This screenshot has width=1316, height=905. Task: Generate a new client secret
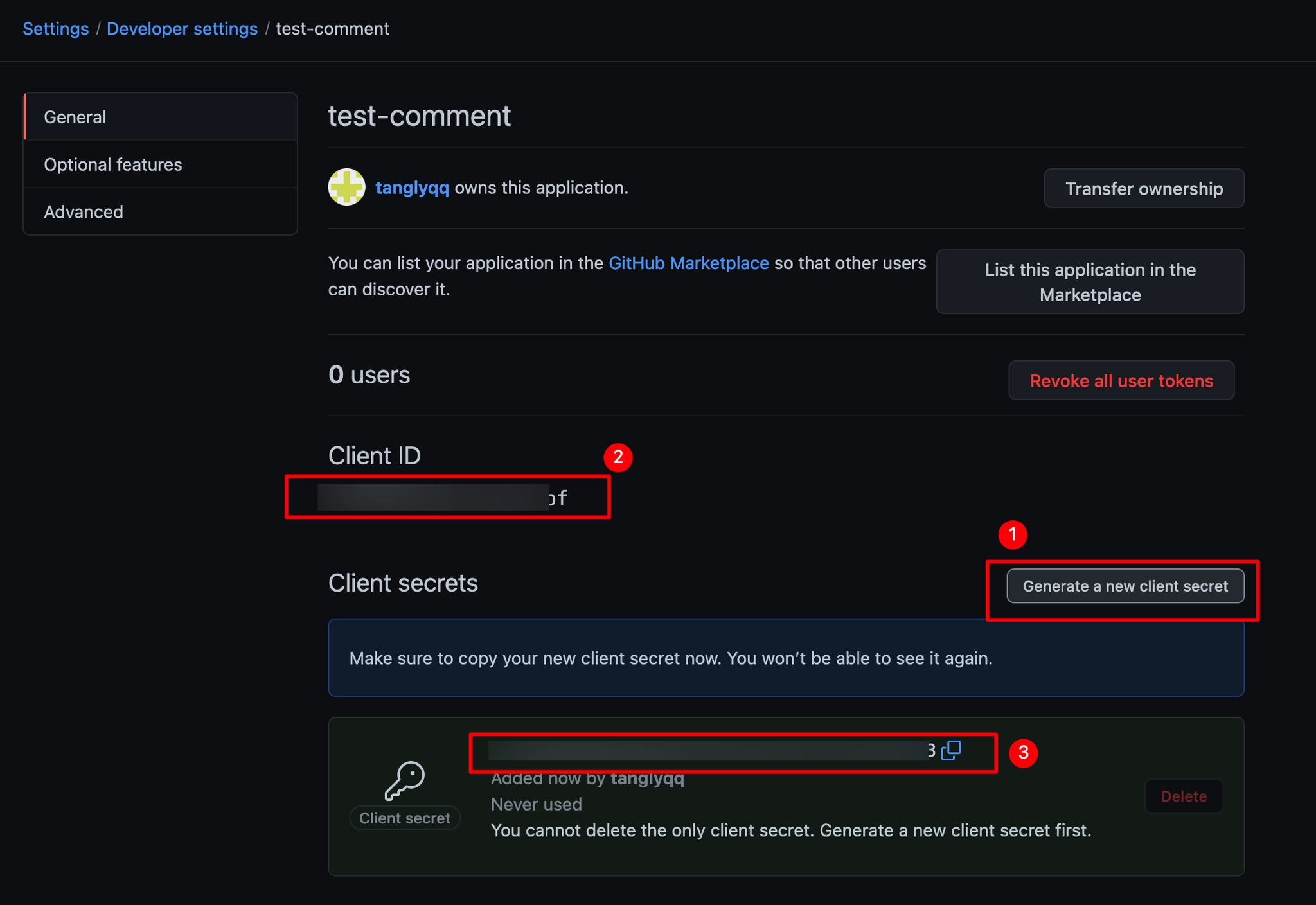tap(1125, 586)
